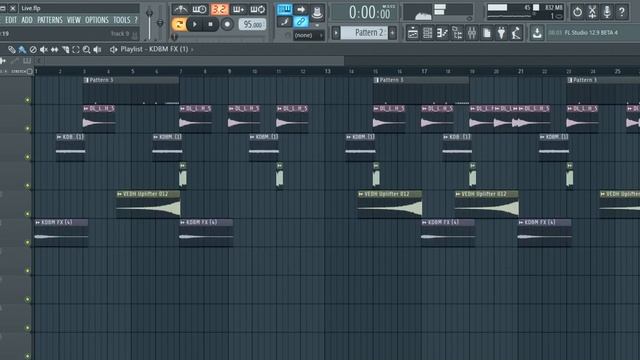Click the plug-shaped plugin icon
Screen dimensions: 640x360
pos(501,33)
